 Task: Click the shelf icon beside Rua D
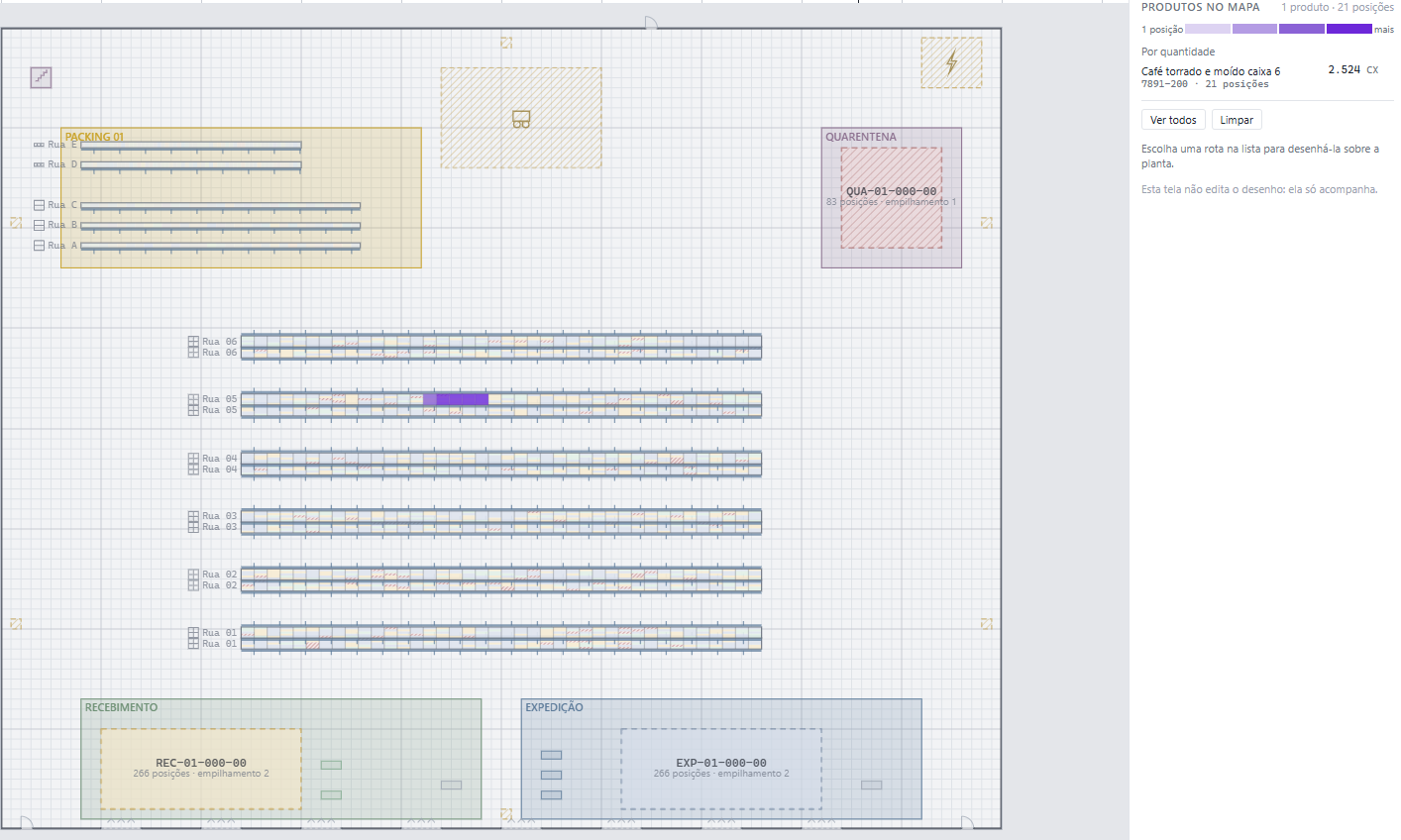click(x=39, y=164)
